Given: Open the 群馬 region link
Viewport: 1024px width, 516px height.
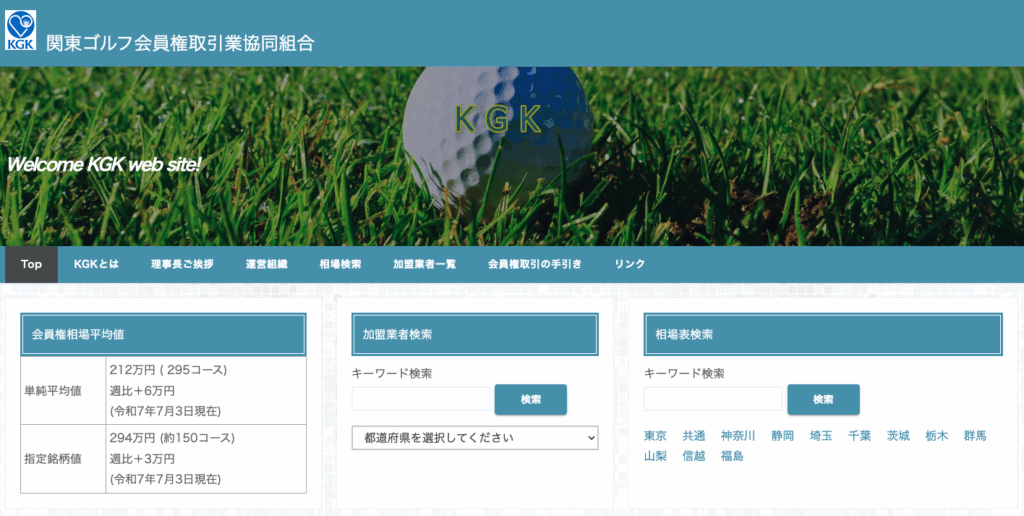Looking at the screenshot, I should [x=975, y=436].
